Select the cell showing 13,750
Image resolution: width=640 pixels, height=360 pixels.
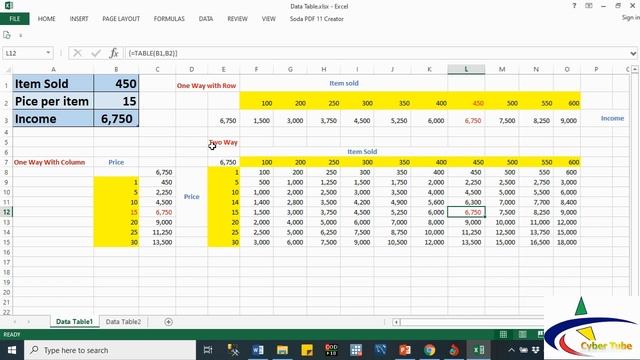[536, 232]
